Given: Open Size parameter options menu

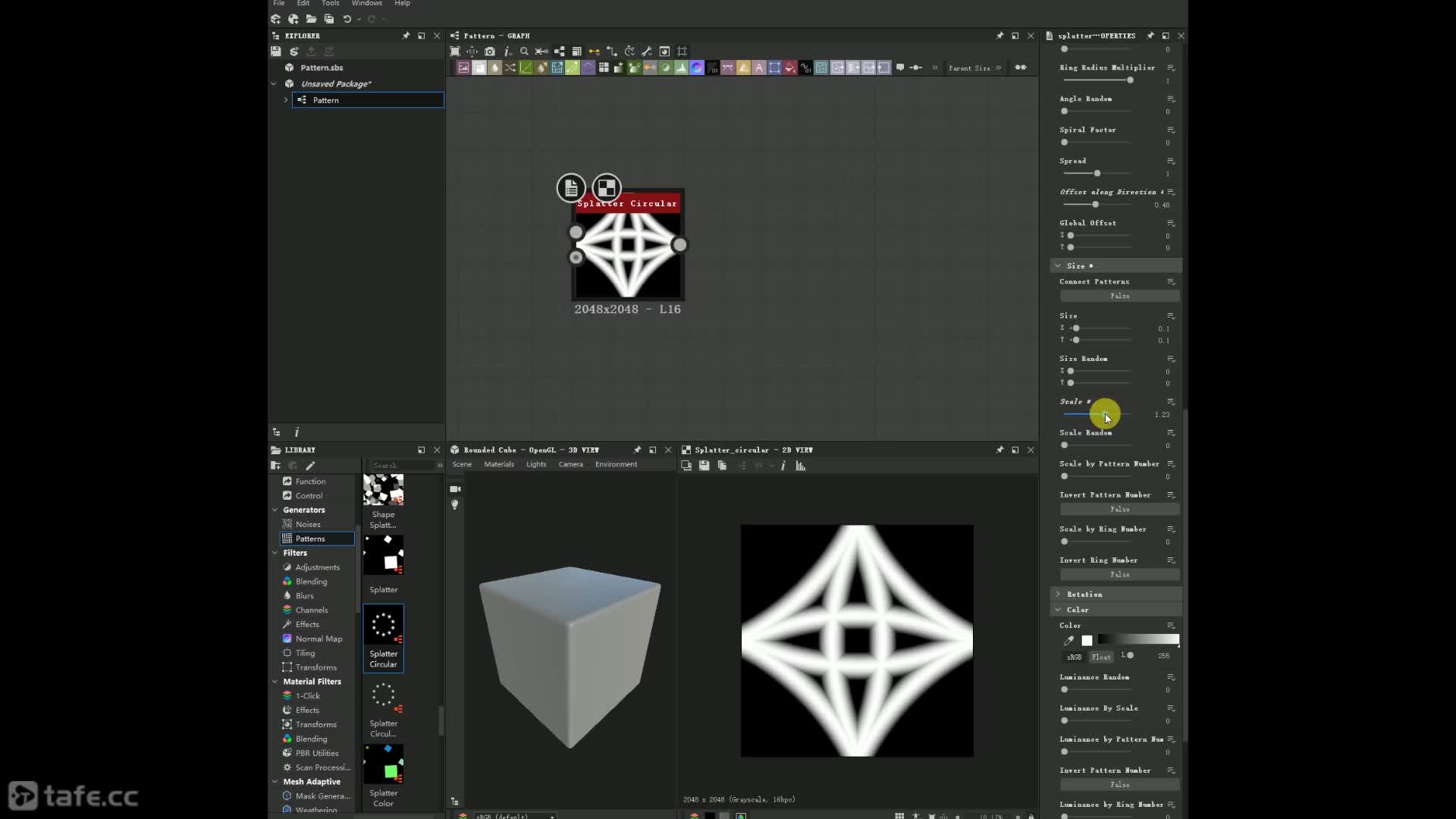Looking at the screenshot, I should (x=1171, y=316).
